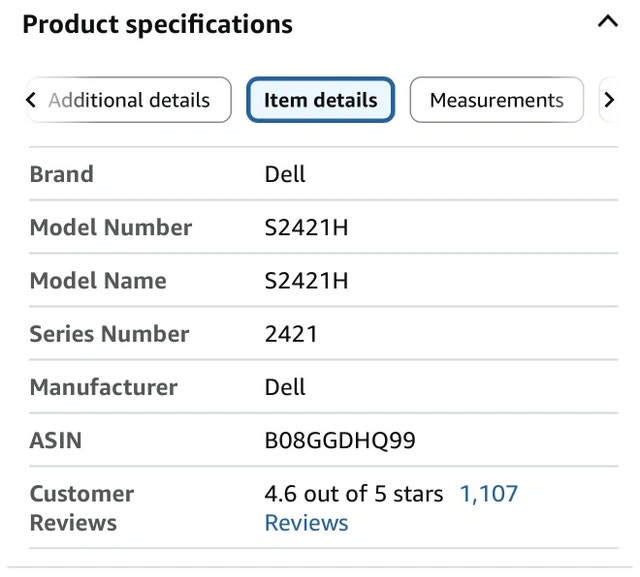
Task: Click the Dell value in Brand row
Action: click(x=285, y=174)
